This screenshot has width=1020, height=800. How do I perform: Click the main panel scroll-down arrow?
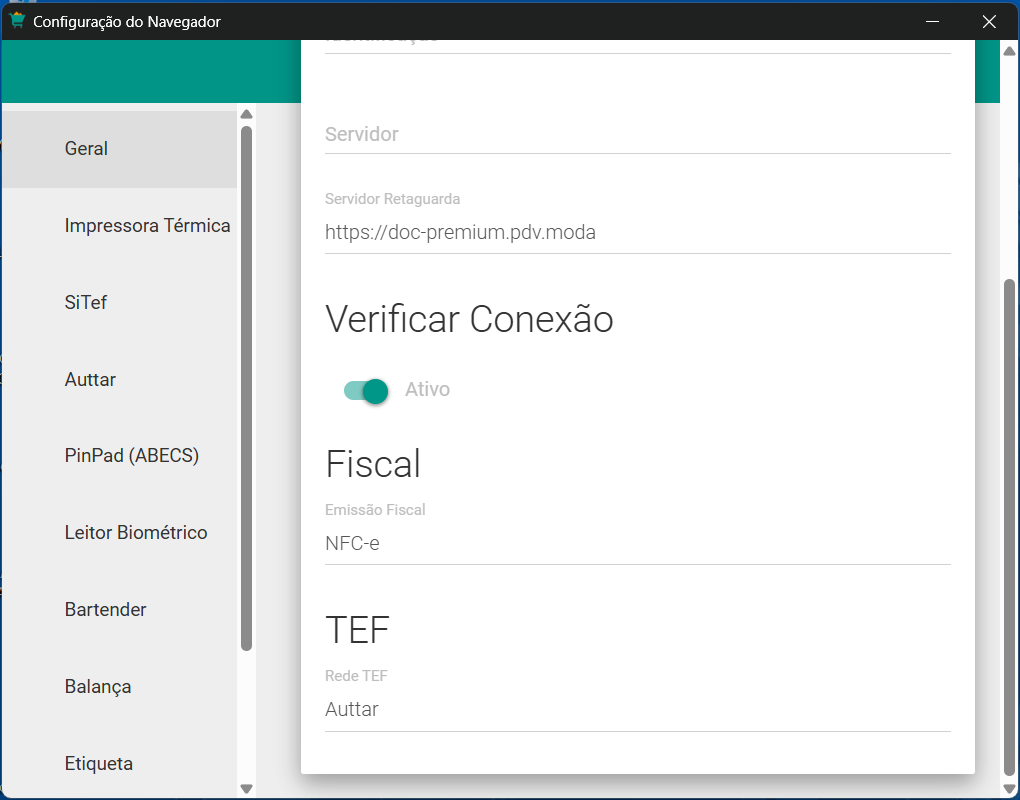tap(1009, 789)
